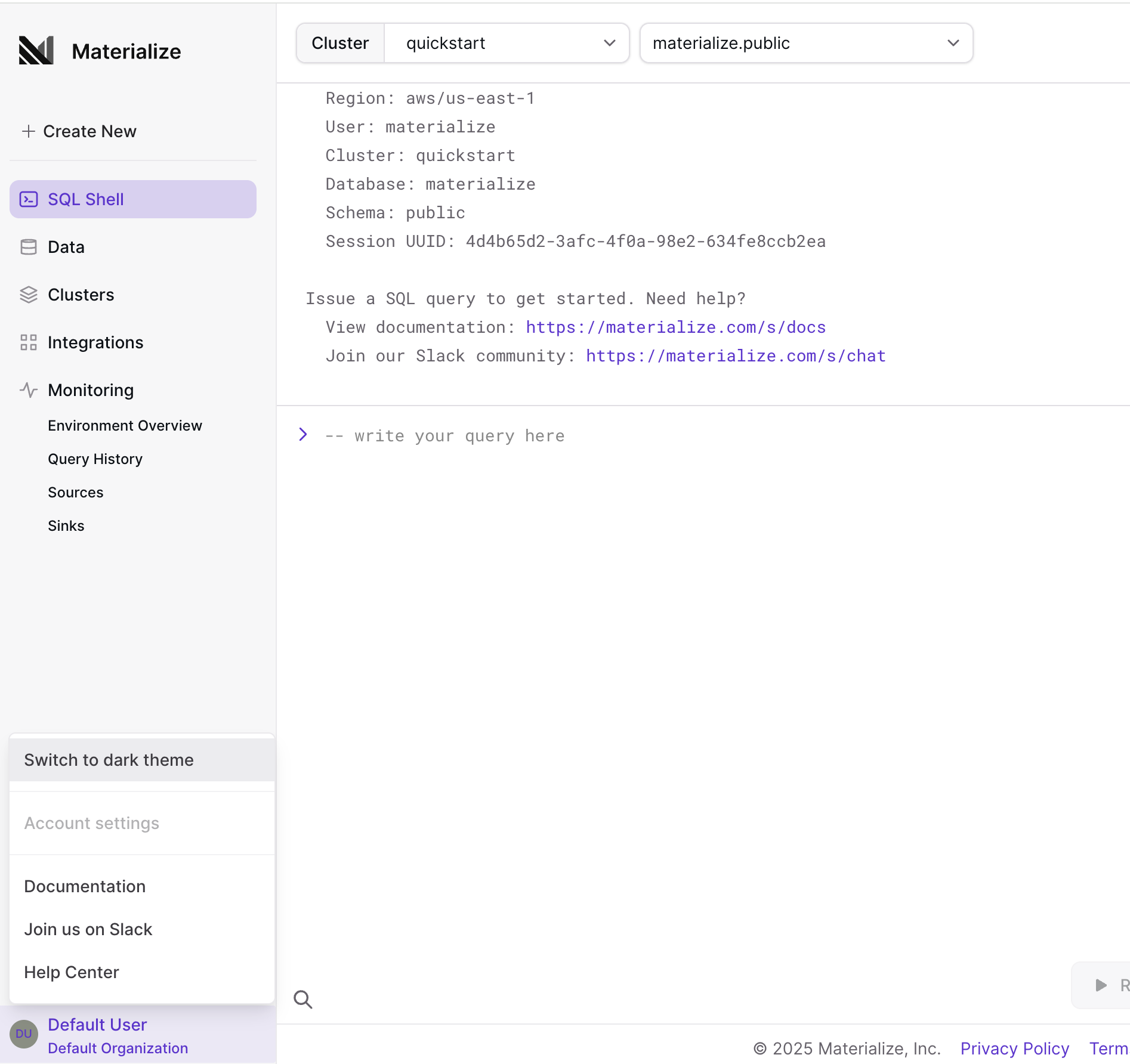Open the quickstart cluster dropdown
Viewport: 1130px width, 1064px height.
pyautogui.click(x=507, y=42)
